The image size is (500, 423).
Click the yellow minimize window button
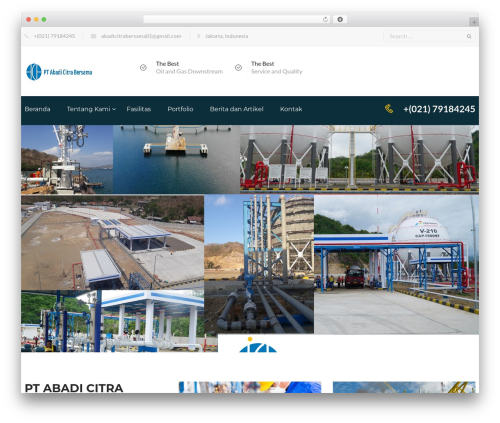(36, 19)
